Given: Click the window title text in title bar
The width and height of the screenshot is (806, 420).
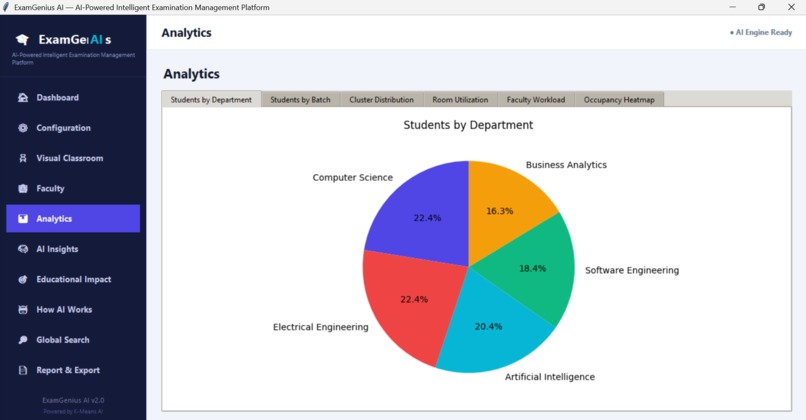Looking at the screenshot, I should pos(141,7).
